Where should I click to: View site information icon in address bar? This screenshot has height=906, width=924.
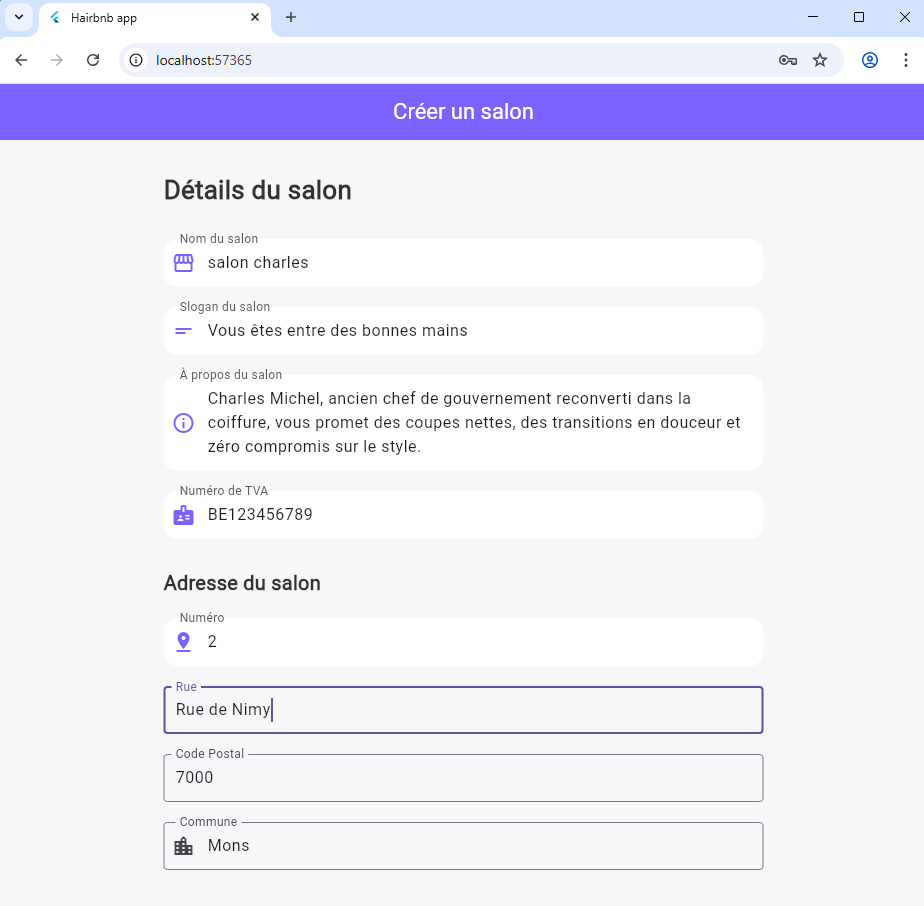(x=137, y=60)
